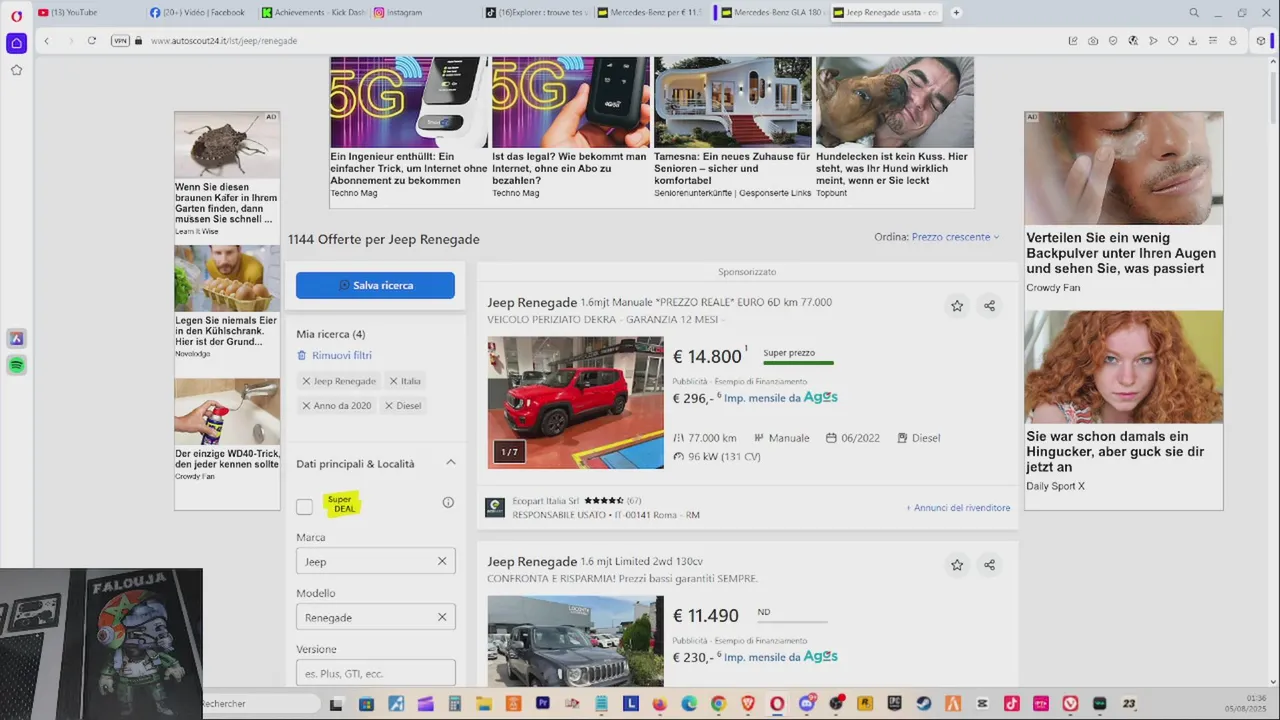Viewport: 1280px width, 720px height.
Task: Open Chrome from the taskbar
Action: click(718, 704)
